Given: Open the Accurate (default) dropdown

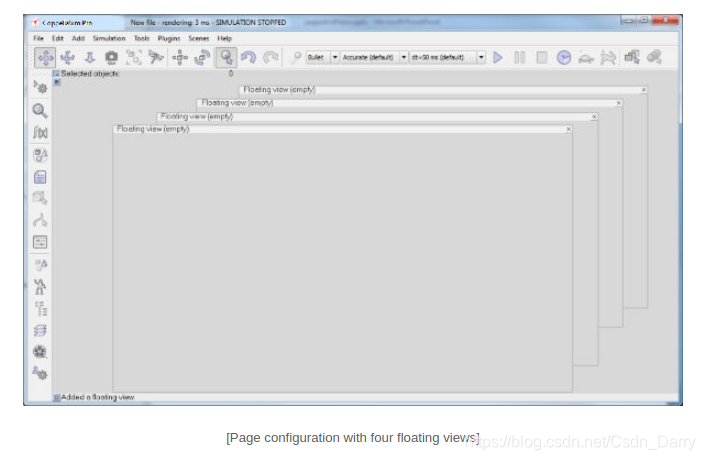Looking at the screenshot, I should coord(375,58).
